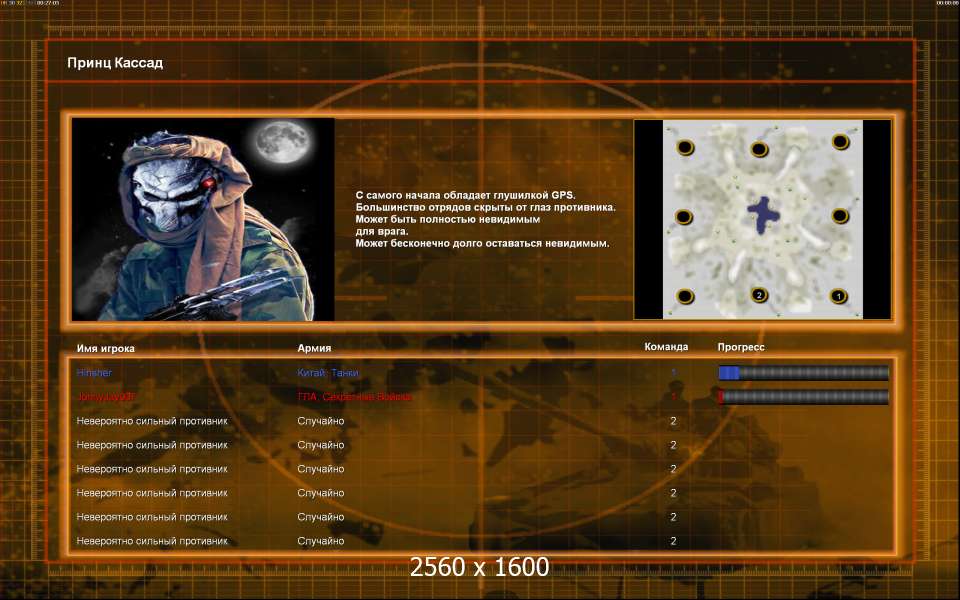This screenshot has height=600, width=960.
Task: Click the blue "Китай: Танки" army text
Action: click(328, 372)
